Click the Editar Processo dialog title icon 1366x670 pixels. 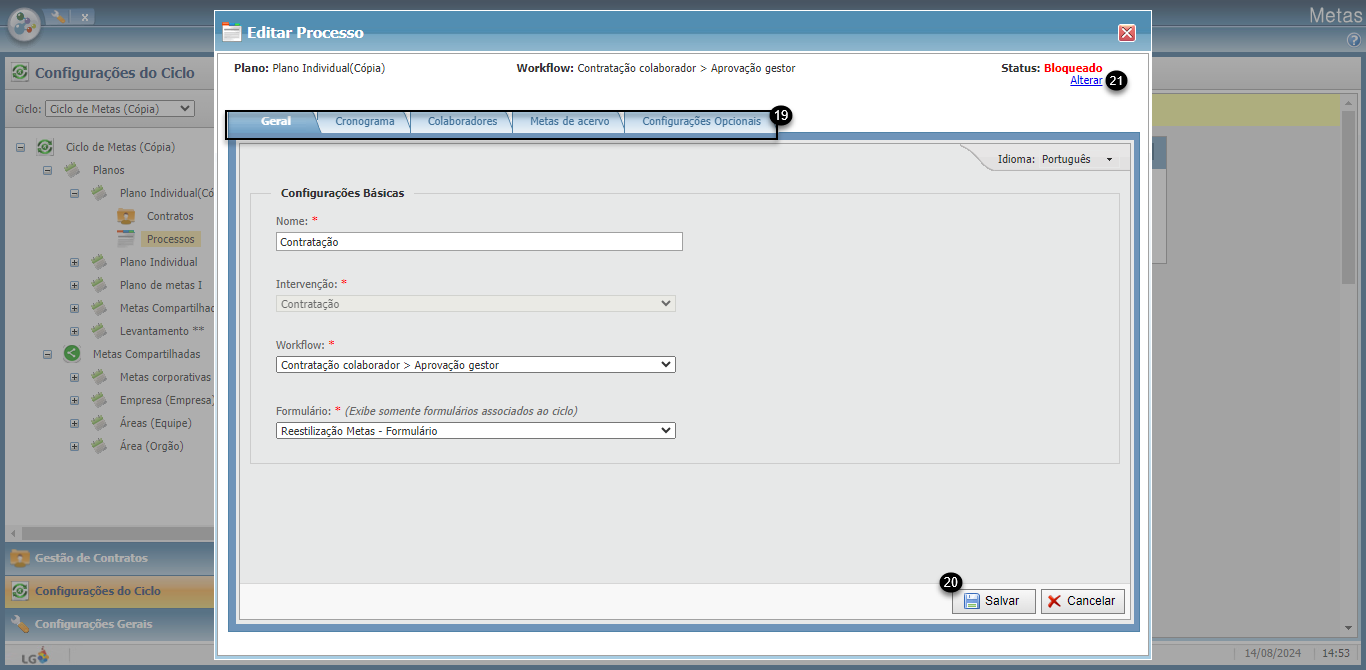coord(232,32)
